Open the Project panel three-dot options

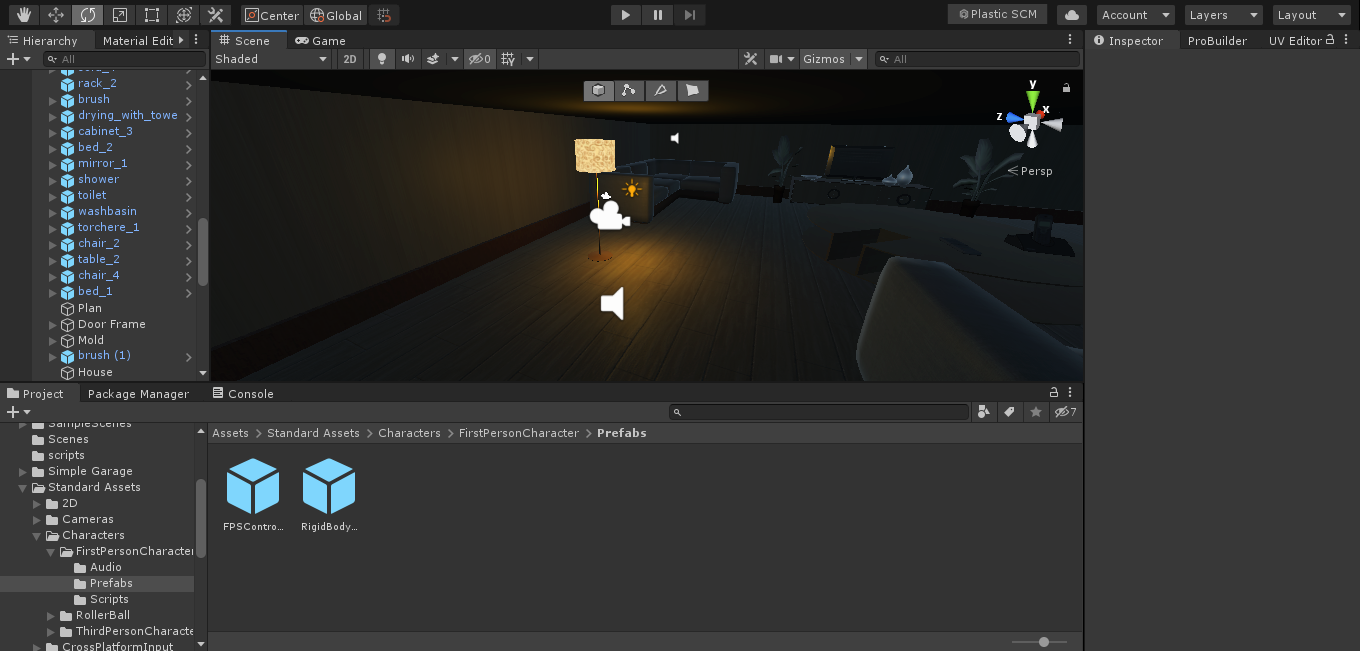pos(1071,393)
